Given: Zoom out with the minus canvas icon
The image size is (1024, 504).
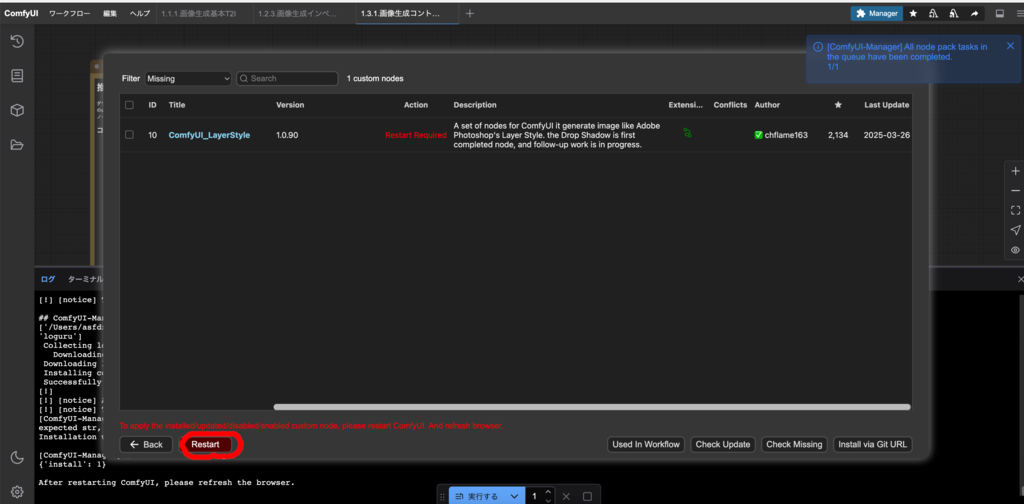Looking at the screenshot, I should pyautogui.click(x=1015, y=191).
